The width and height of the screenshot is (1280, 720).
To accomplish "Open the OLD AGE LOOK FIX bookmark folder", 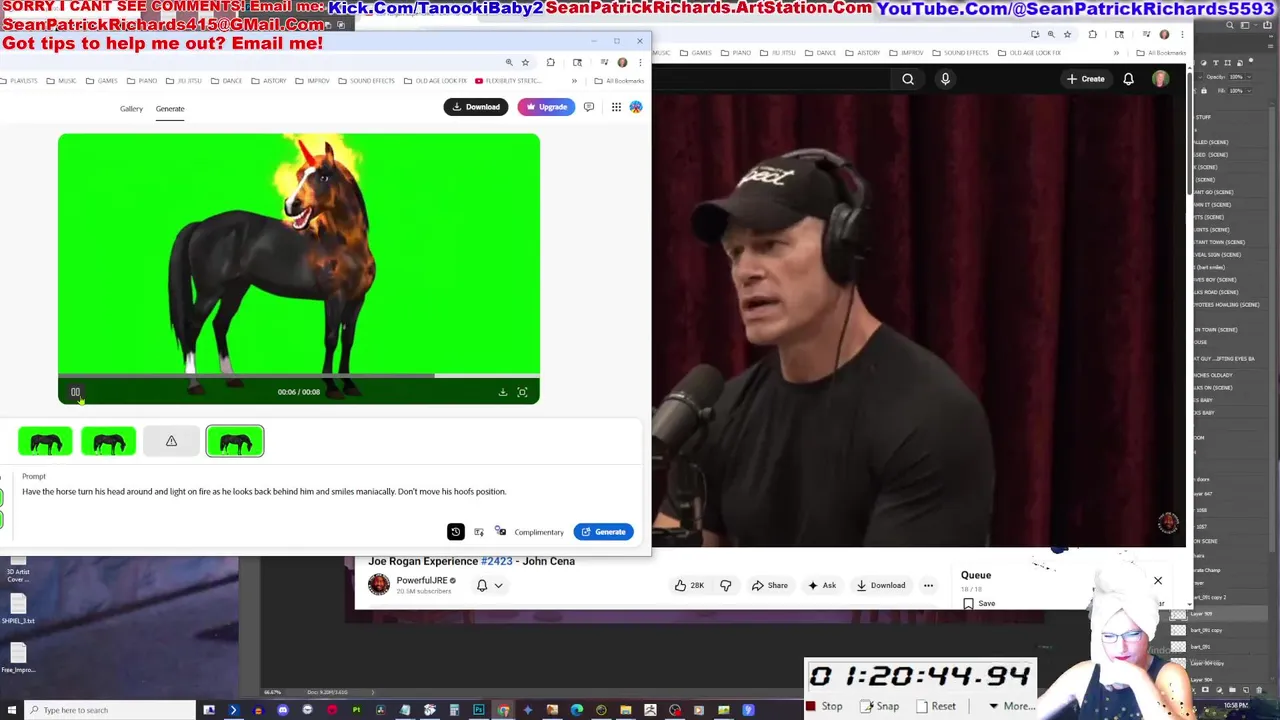I will tap(436, 81).
